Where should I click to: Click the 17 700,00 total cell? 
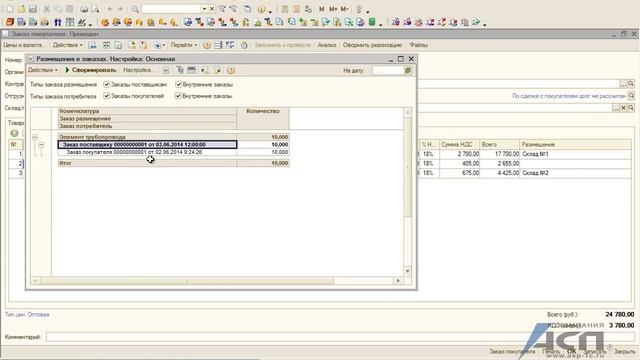point(500,154)
